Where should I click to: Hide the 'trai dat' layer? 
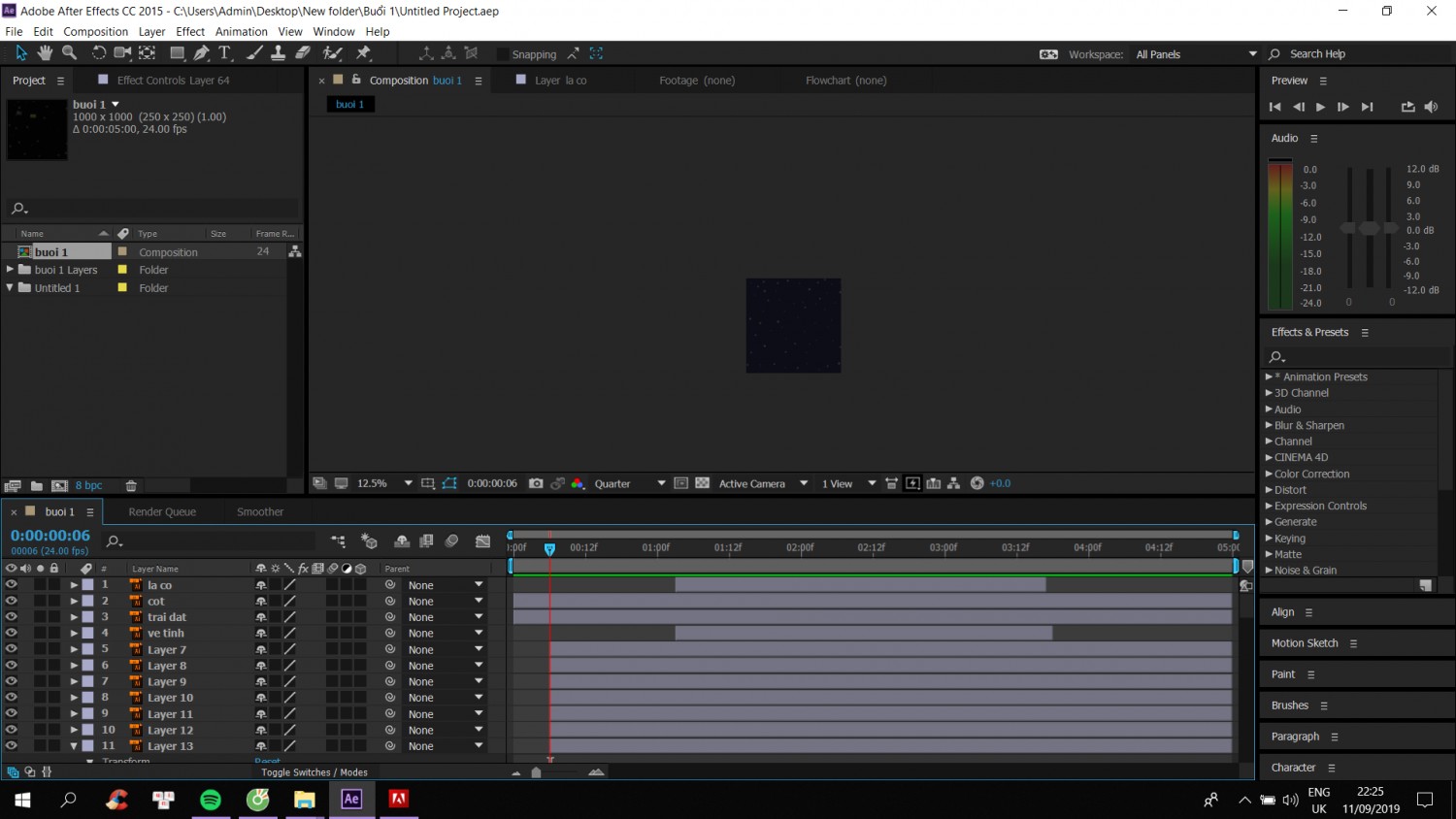(11, 617)
